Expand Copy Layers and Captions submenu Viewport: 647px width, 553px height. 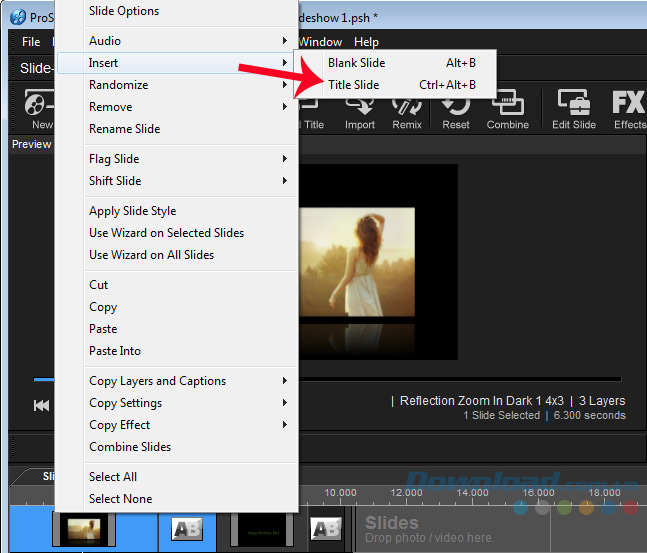click(x=177, y=381)
